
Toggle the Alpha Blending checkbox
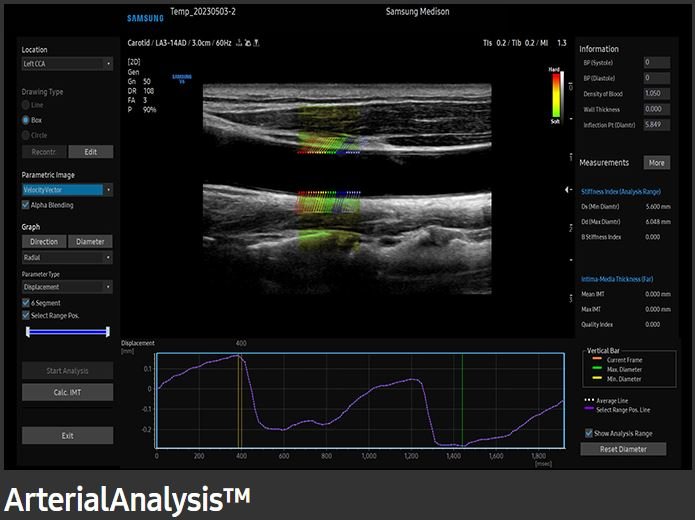click(26, 205)
